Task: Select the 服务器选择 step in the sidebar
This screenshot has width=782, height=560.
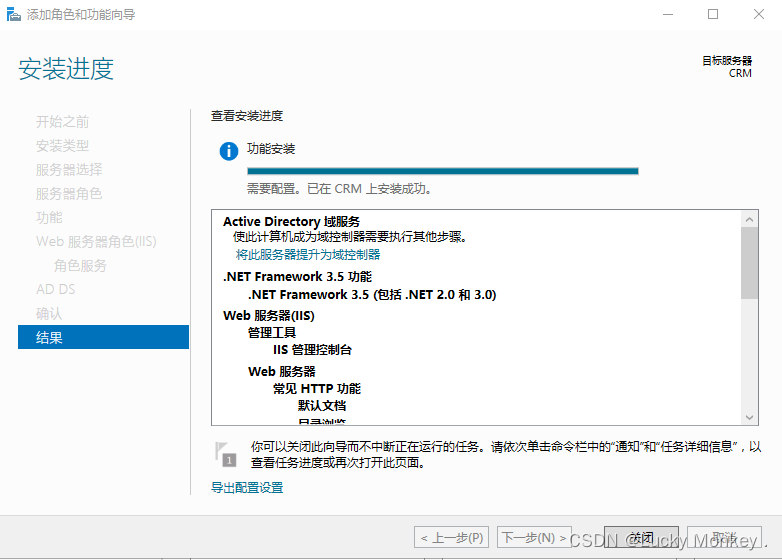Action: point(69,170)
